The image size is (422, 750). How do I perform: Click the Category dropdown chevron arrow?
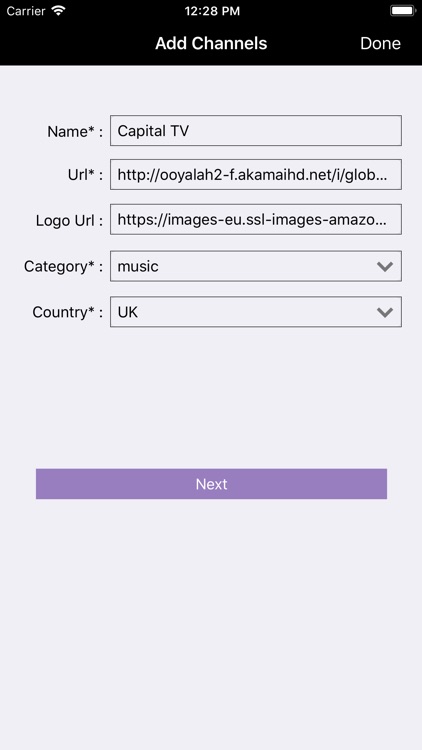385,266
